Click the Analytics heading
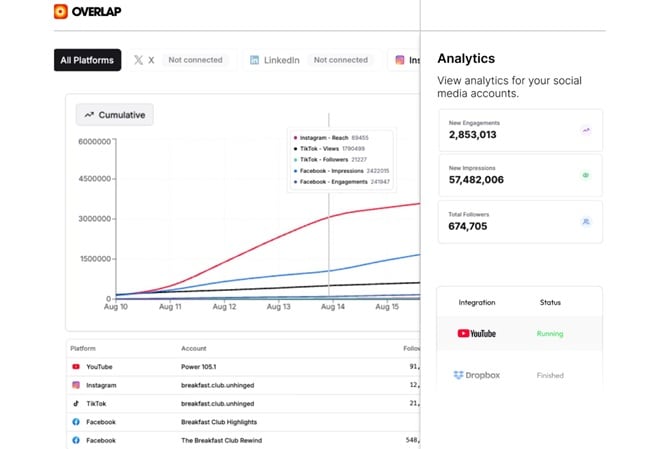The image size is (652, 449). pos(466,58)
